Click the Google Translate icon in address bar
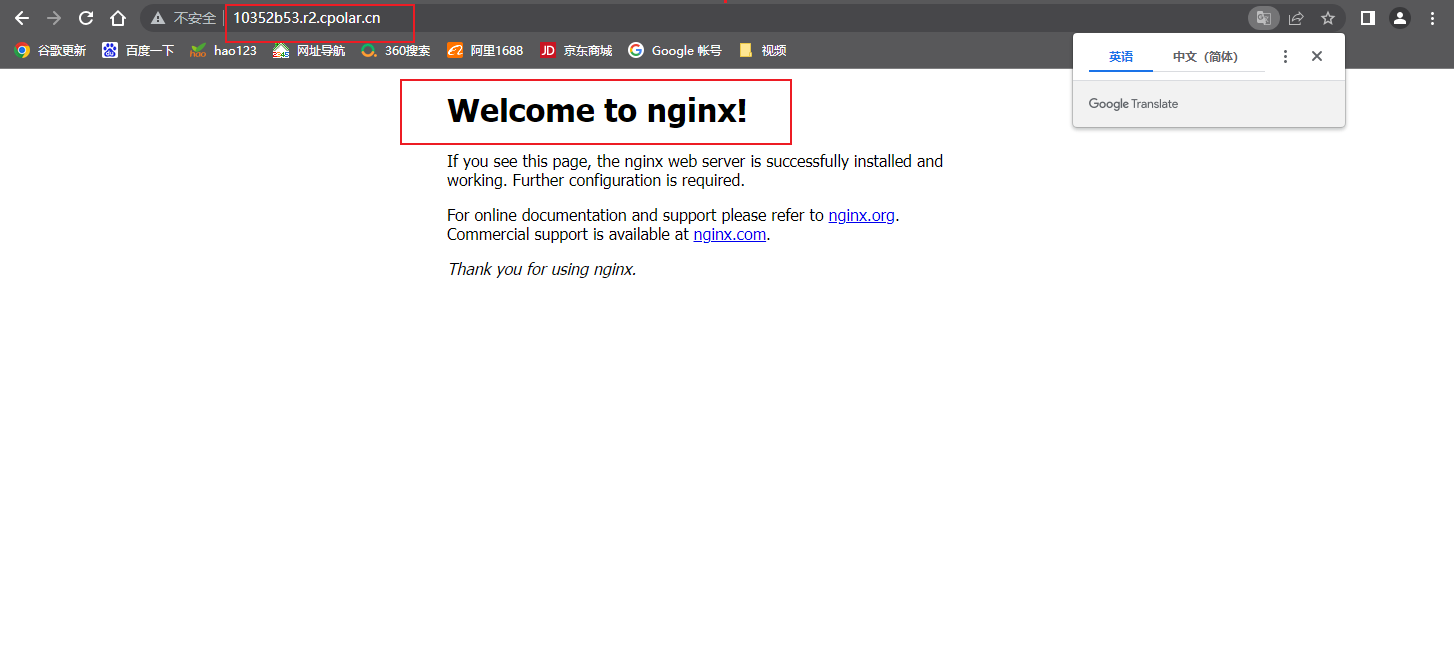1454x646 pixels. coord(1264,18)
